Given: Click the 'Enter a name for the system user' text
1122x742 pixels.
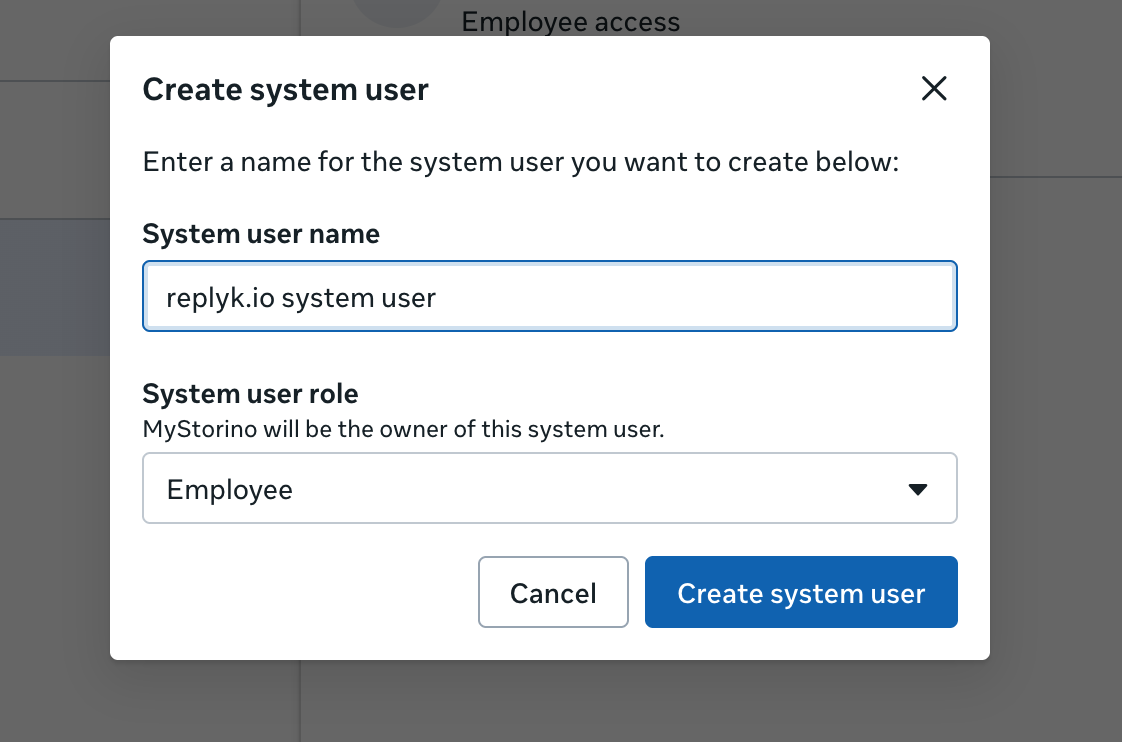Looking at the screenshot, I should [520, 162].
